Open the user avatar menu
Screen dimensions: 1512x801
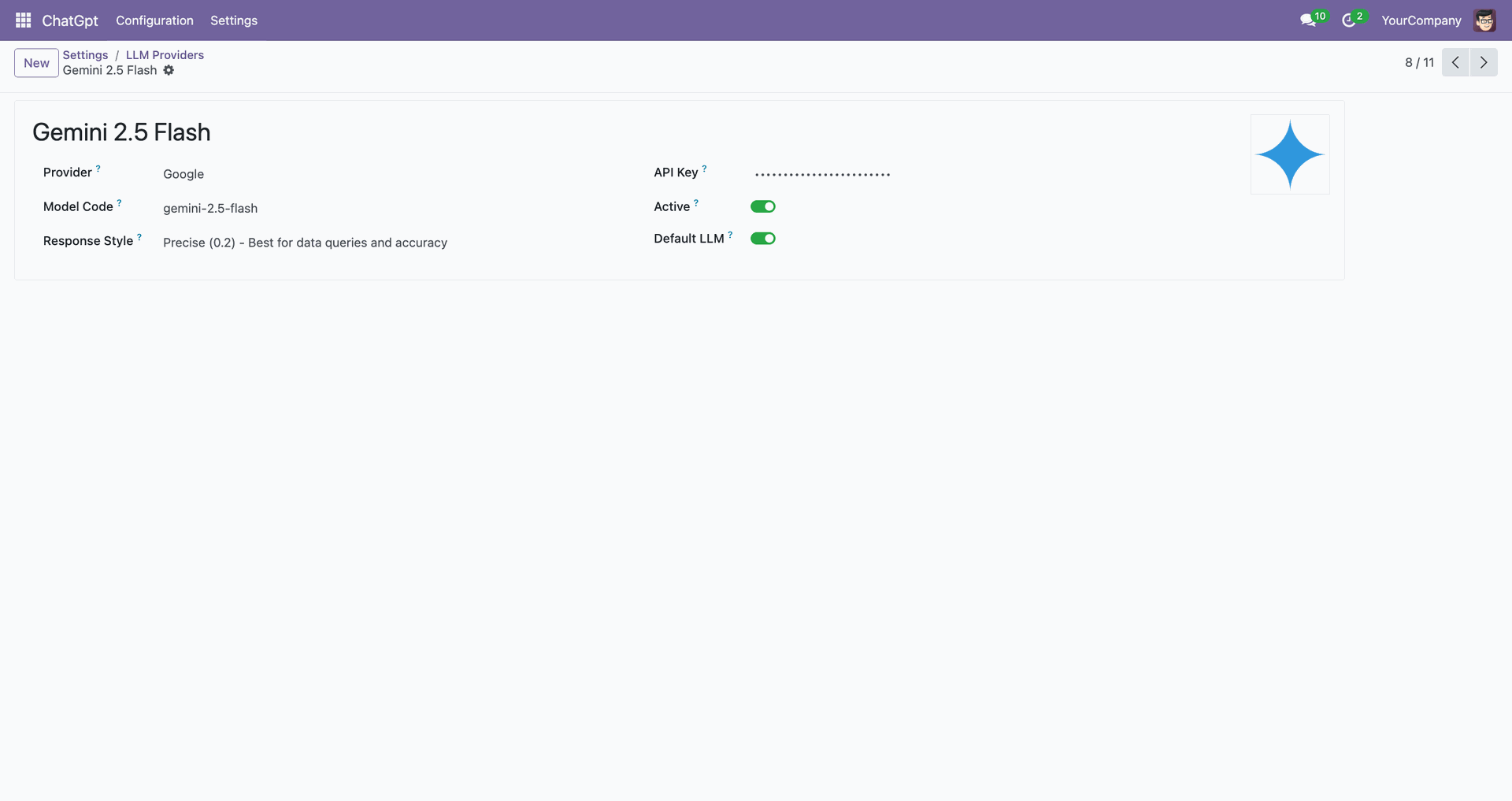[x=1484, y=20]
